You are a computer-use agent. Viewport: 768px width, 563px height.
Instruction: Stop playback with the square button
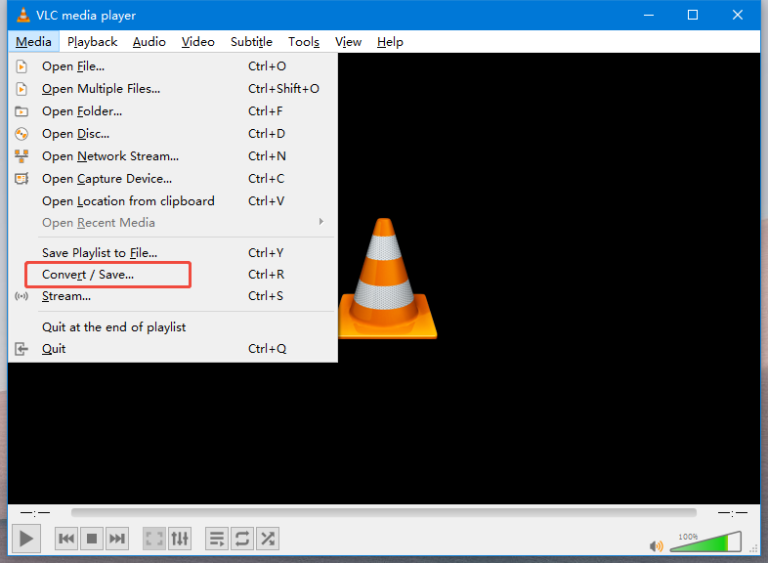coord(92,539)
